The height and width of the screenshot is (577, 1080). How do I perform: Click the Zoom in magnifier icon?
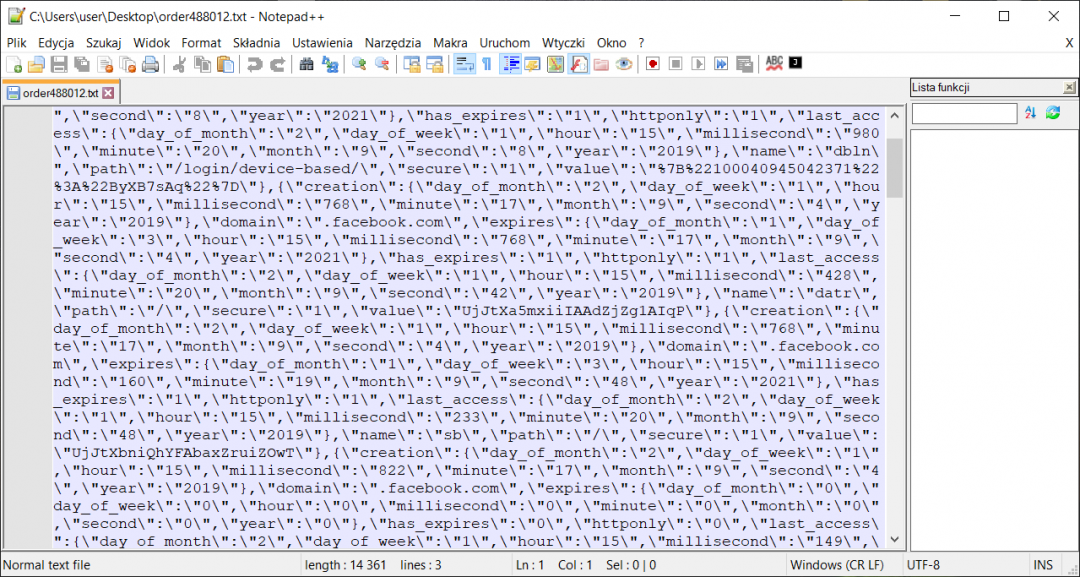359,64
